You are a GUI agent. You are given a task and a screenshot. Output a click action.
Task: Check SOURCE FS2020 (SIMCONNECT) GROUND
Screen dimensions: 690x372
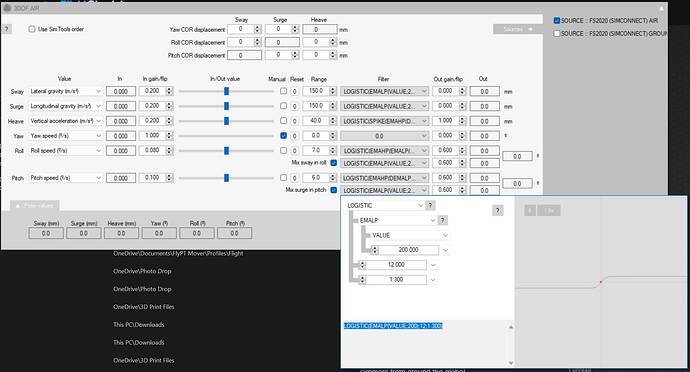pyautogui.click(x=557, y=33)
